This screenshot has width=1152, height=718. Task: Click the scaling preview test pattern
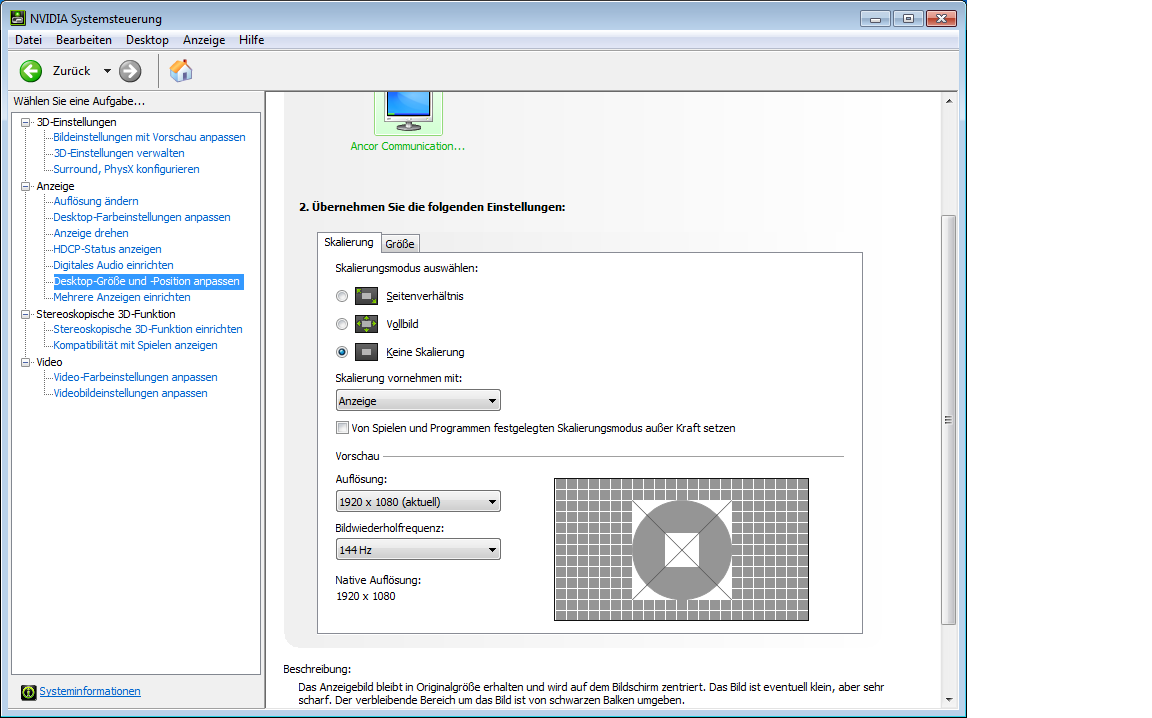pyautogui.click(x=681, y=550)
